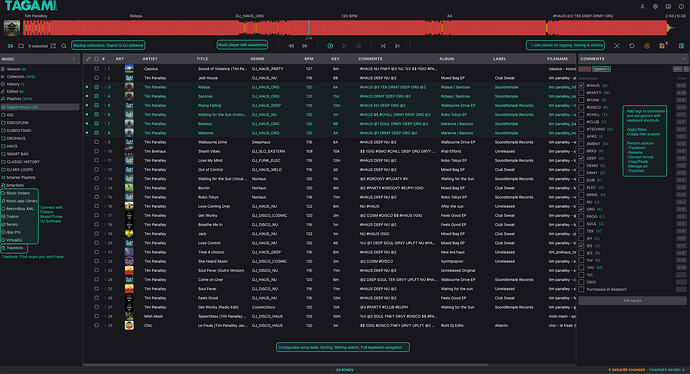Viewport: 690px width, 374px height.
Task: Sort by the TITLE column header
Action: point(202,59)
